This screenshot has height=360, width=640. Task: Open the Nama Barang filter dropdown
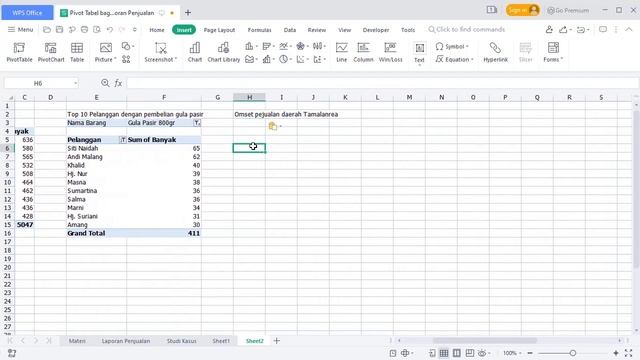point(197,123)
